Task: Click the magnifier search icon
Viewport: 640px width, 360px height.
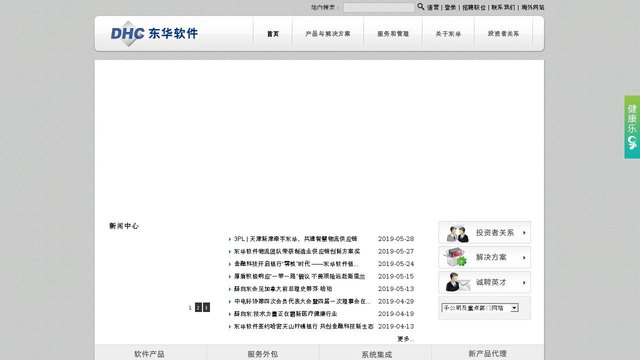Action: (420, 7)
